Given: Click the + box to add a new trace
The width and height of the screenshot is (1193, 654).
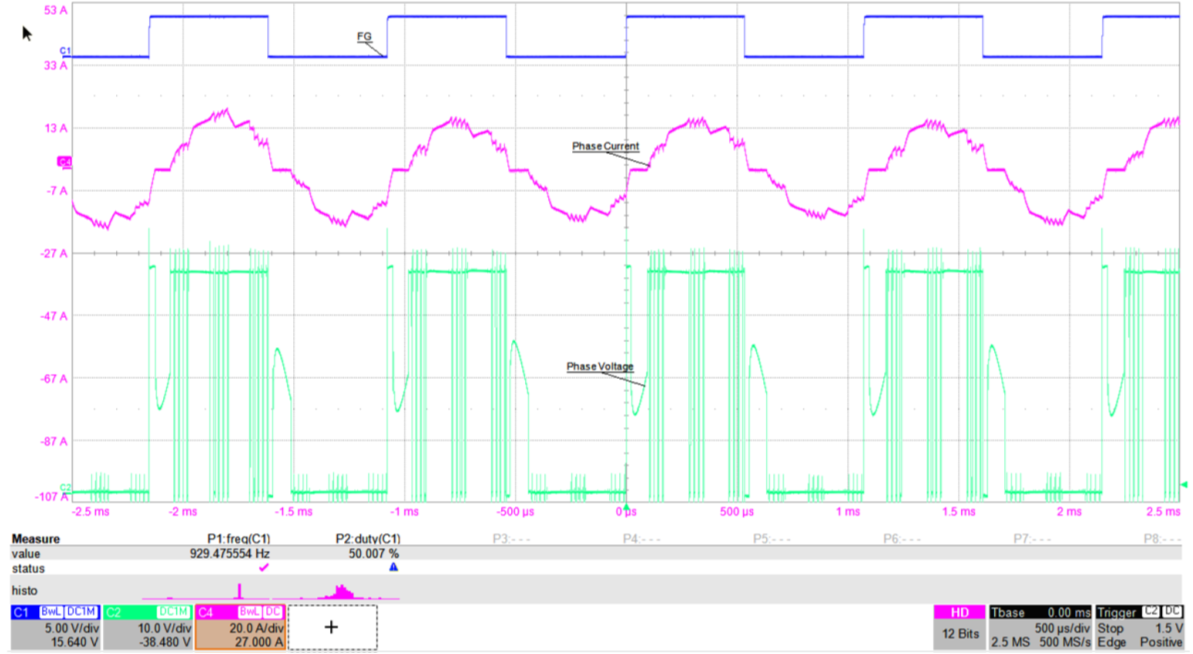Looking at the screenshot, I should [x=331, y=626].
